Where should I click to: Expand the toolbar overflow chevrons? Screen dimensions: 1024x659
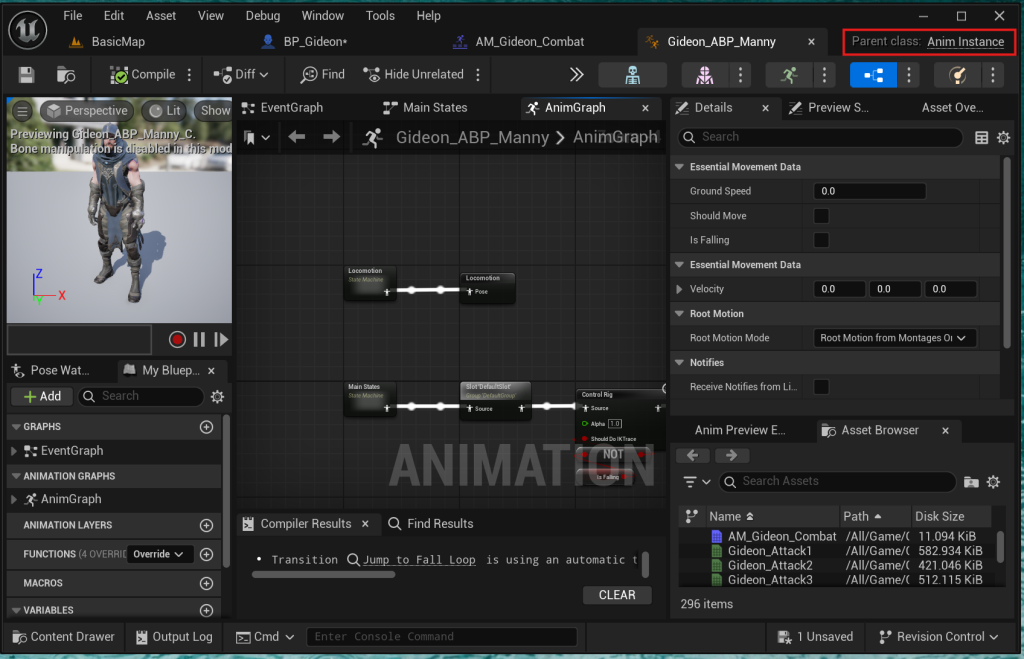click(x=576, y=74)
